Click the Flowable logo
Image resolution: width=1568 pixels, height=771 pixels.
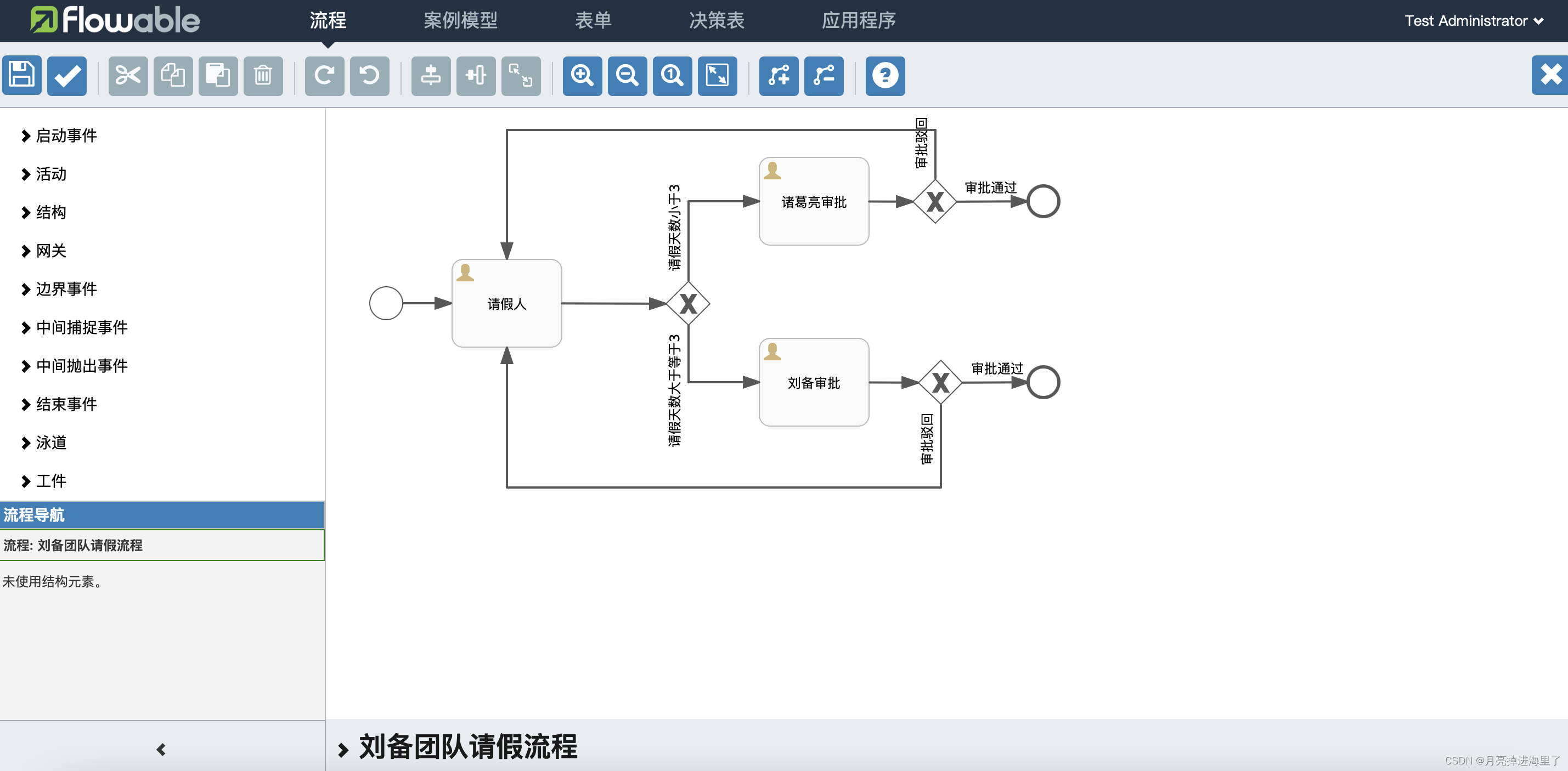click(115, 20)
